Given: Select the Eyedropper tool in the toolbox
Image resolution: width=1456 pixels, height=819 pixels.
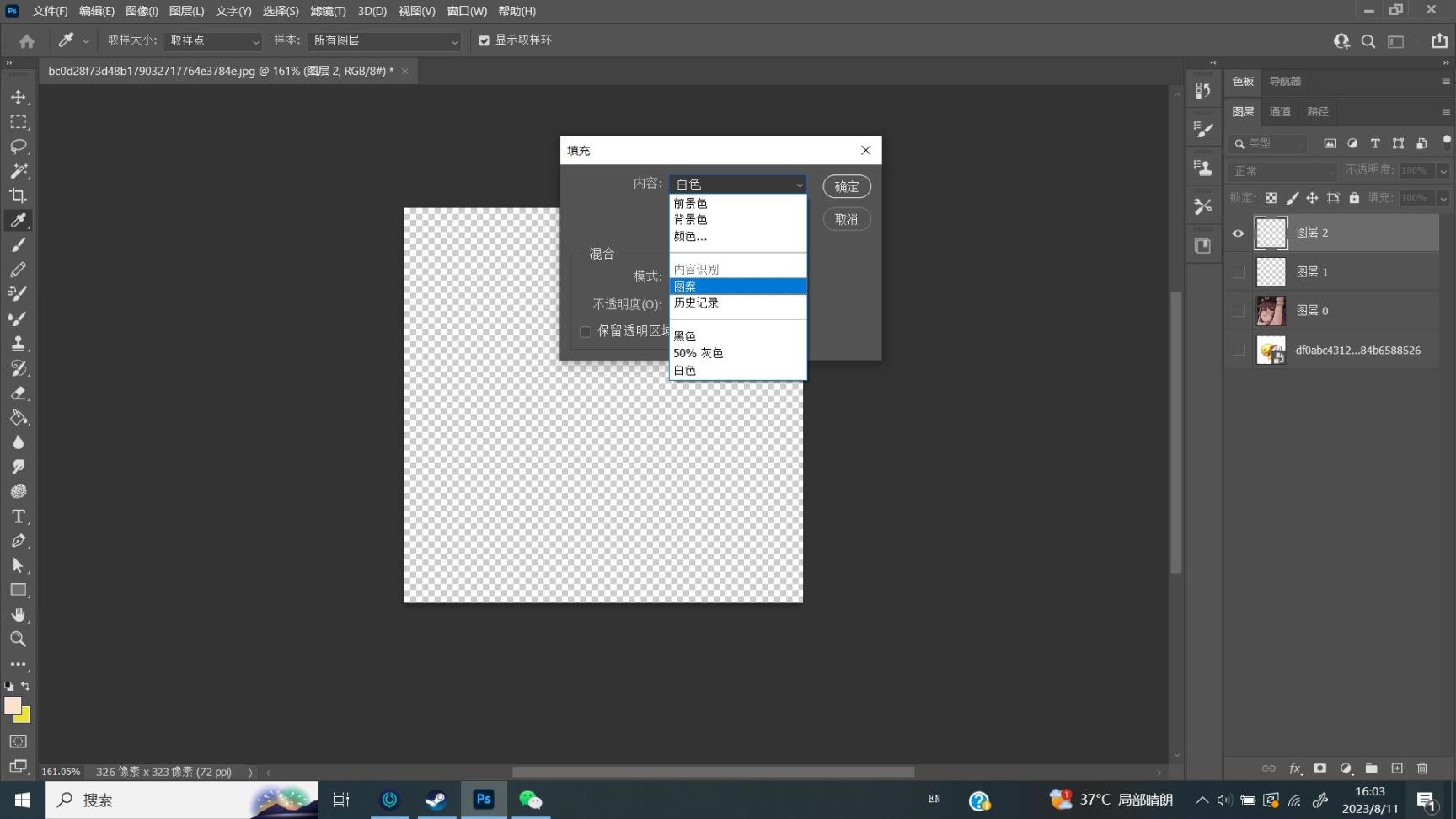Looking at the screenshot, I should 19,221.
